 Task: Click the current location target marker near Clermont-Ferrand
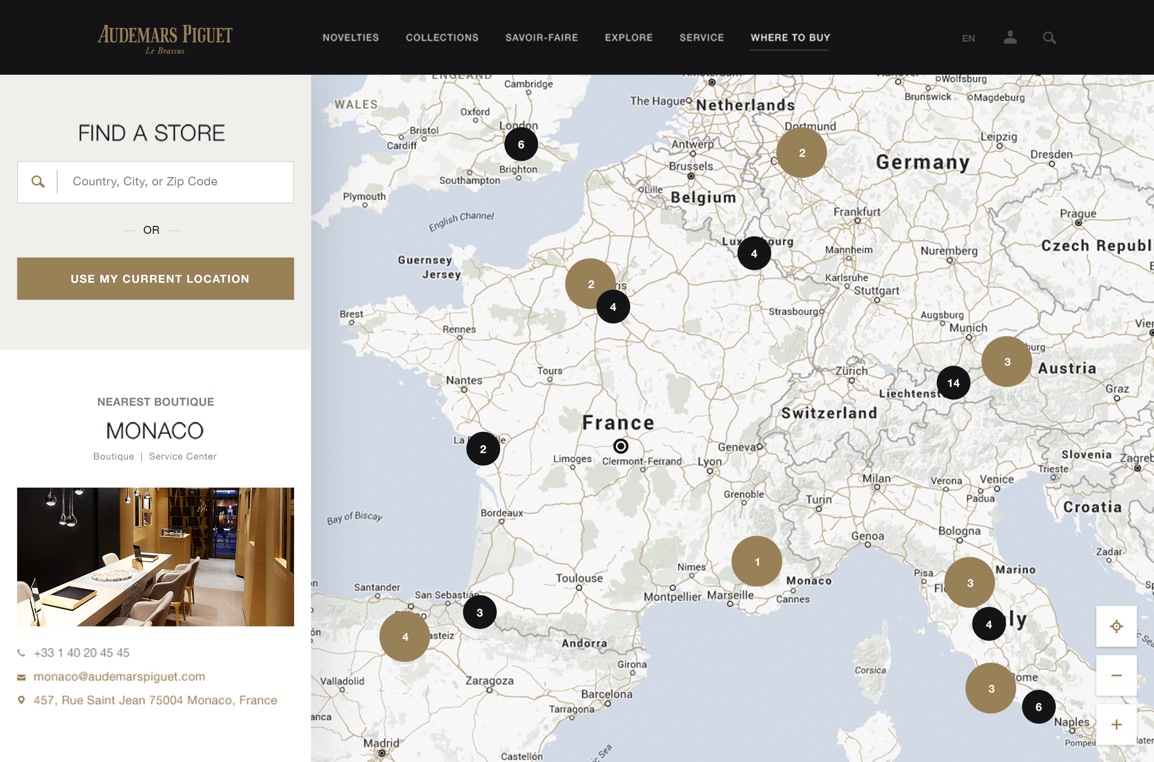point(620,446)
